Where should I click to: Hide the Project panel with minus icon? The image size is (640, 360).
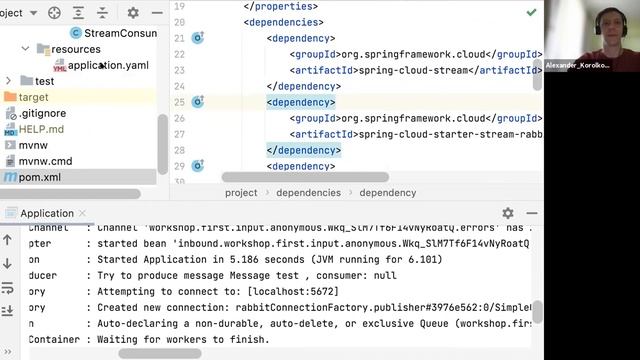point(157,13)
